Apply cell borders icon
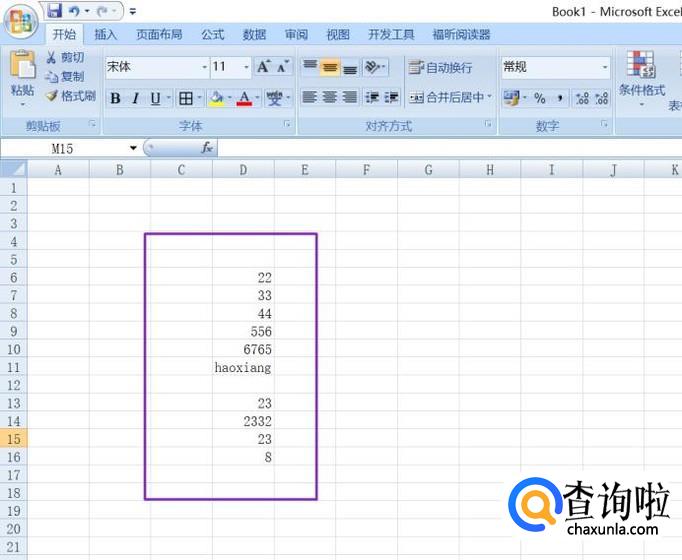This screenshot has height=560, width=682. coord(186,98)
